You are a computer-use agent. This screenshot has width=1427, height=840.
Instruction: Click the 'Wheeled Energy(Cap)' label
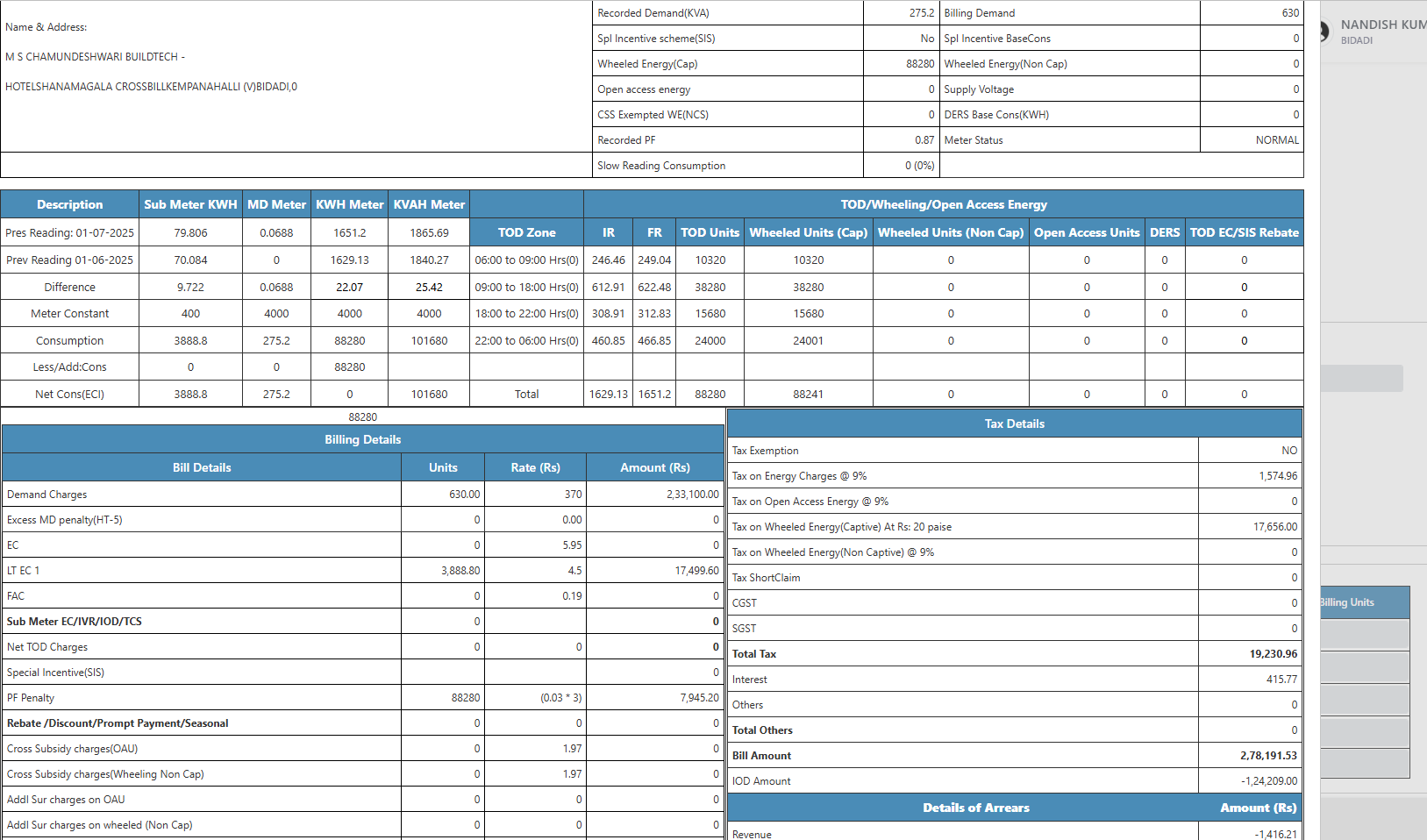647,64
